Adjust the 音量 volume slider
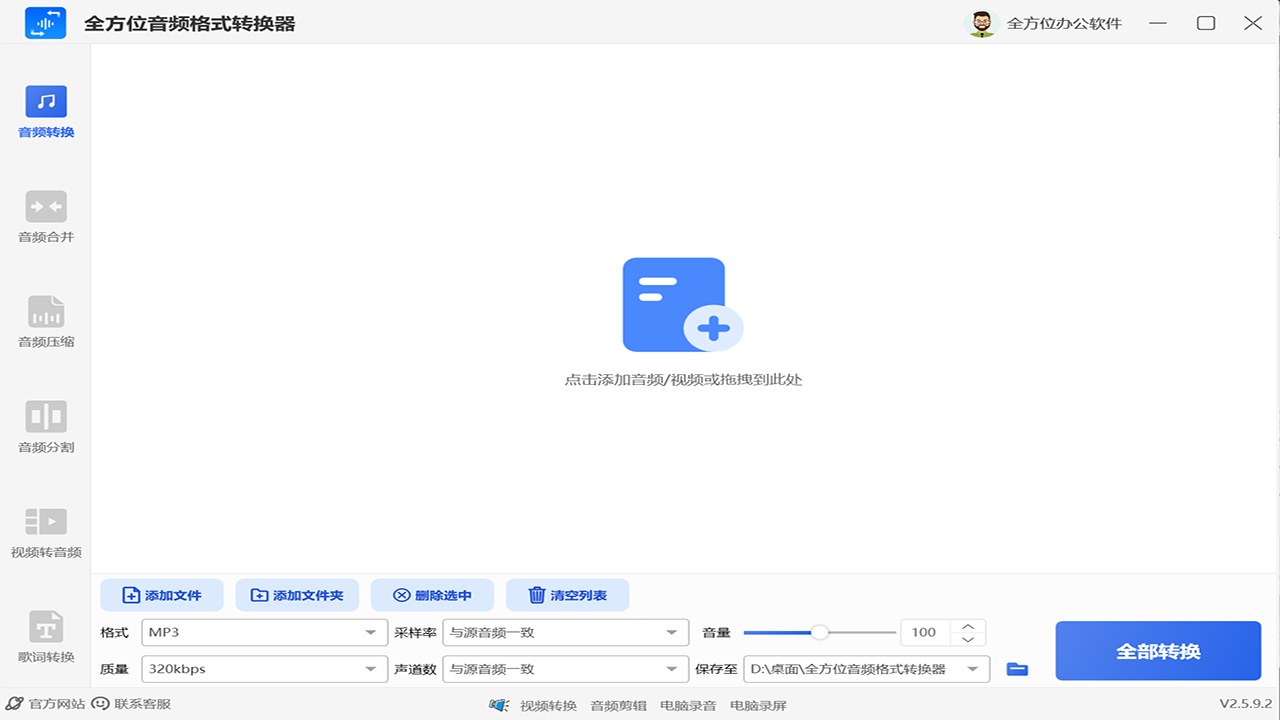Screen dimensions: 1280x720 click(821, 632)
